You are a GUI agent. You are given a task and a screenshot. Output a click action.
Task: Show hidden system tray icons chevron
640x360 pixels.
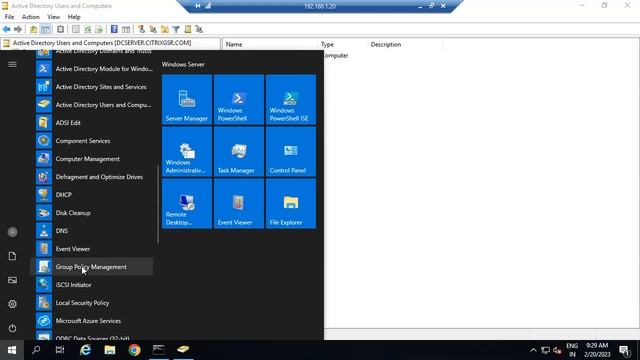point(533,350)
